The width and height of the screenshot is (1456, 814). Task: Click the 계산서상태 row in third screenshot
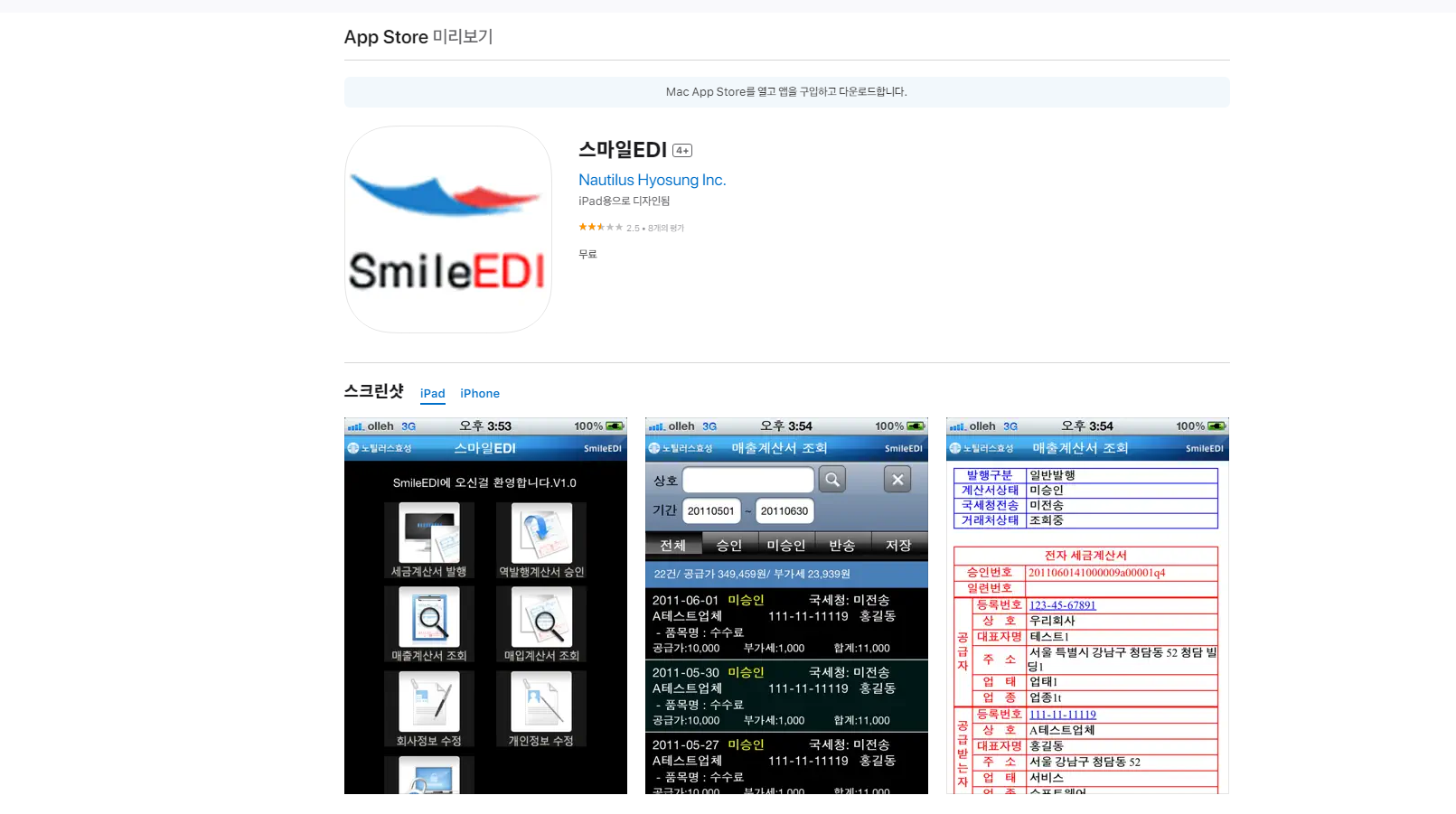[1085, 491]
